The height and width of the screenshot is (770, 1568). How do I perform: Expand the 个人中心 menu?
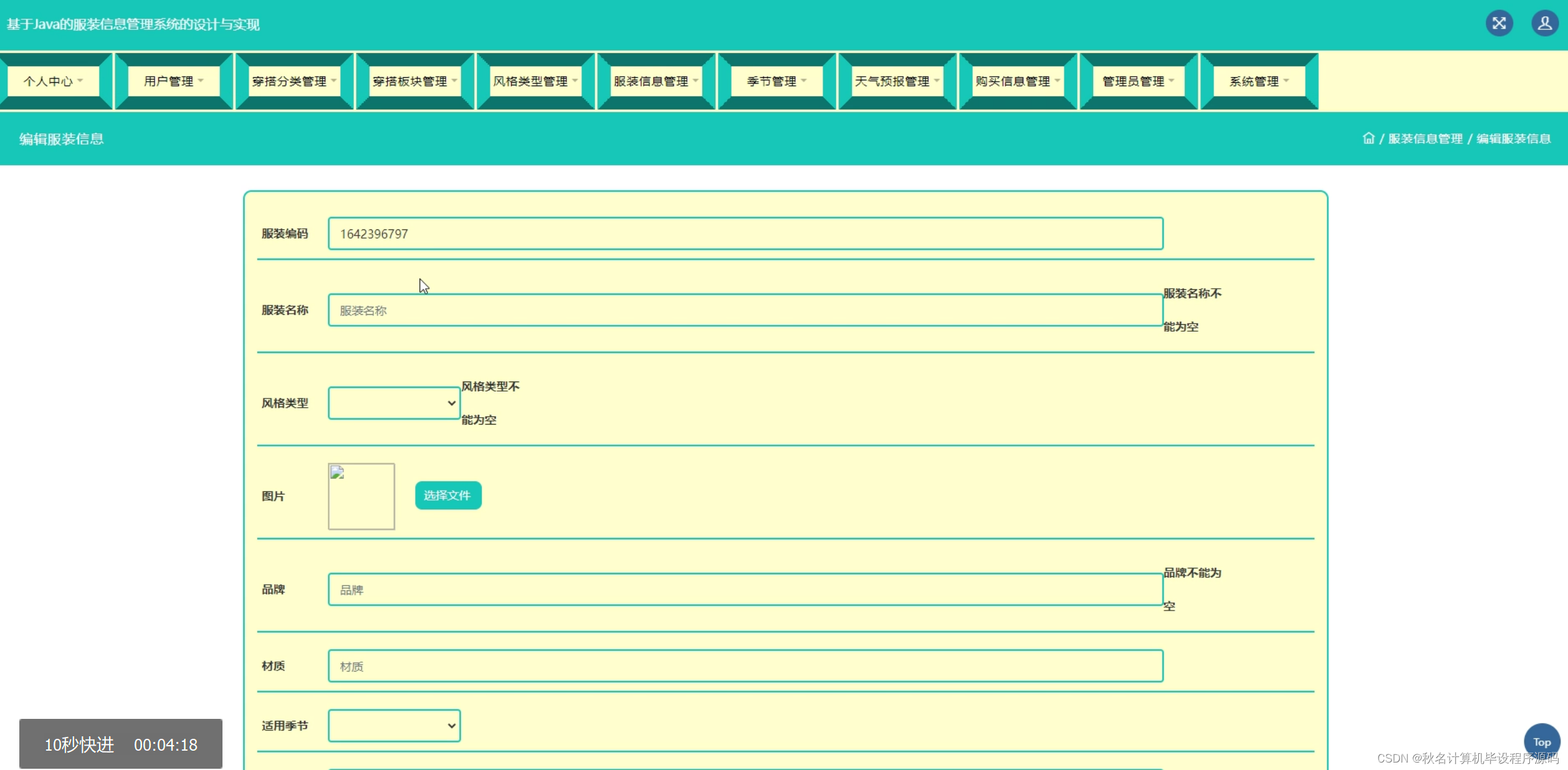[x=53, y=82]
